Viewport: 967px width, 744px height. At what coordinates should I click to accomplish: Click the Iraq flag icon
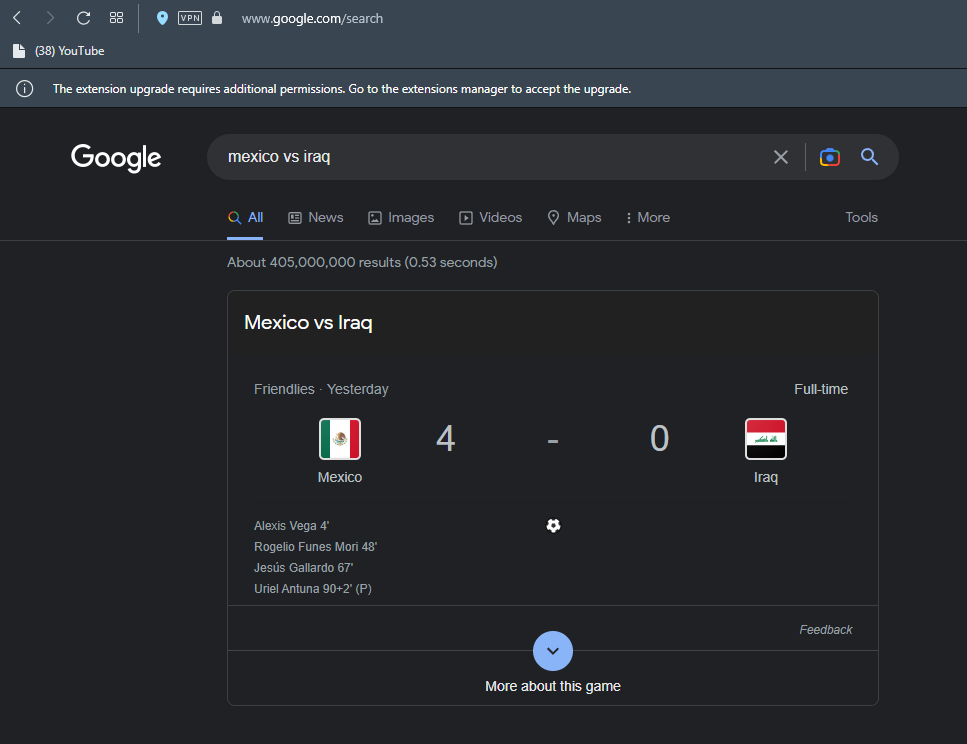pos(766,439)
